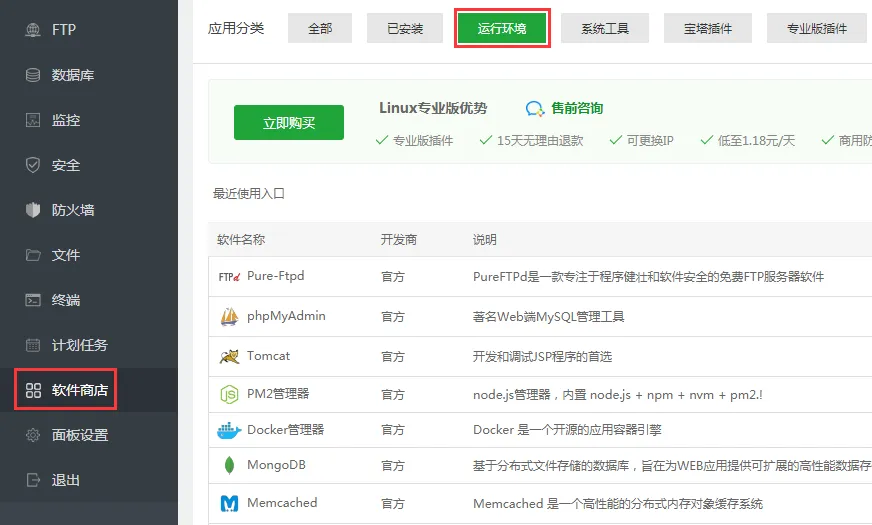Click the Pure-Ftpd software icon
This screenshot has height=525, width=872.
229,277
